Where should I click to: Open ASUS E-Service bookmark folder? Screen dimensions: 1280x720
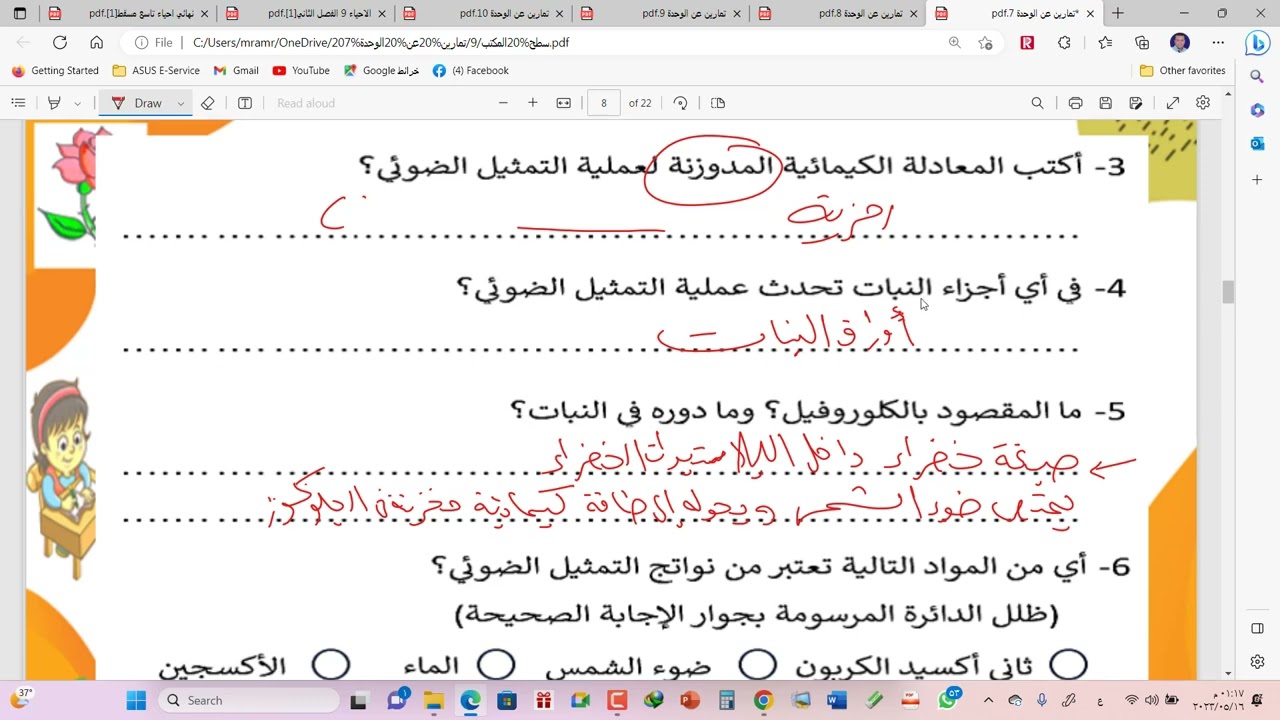(156, 71)
